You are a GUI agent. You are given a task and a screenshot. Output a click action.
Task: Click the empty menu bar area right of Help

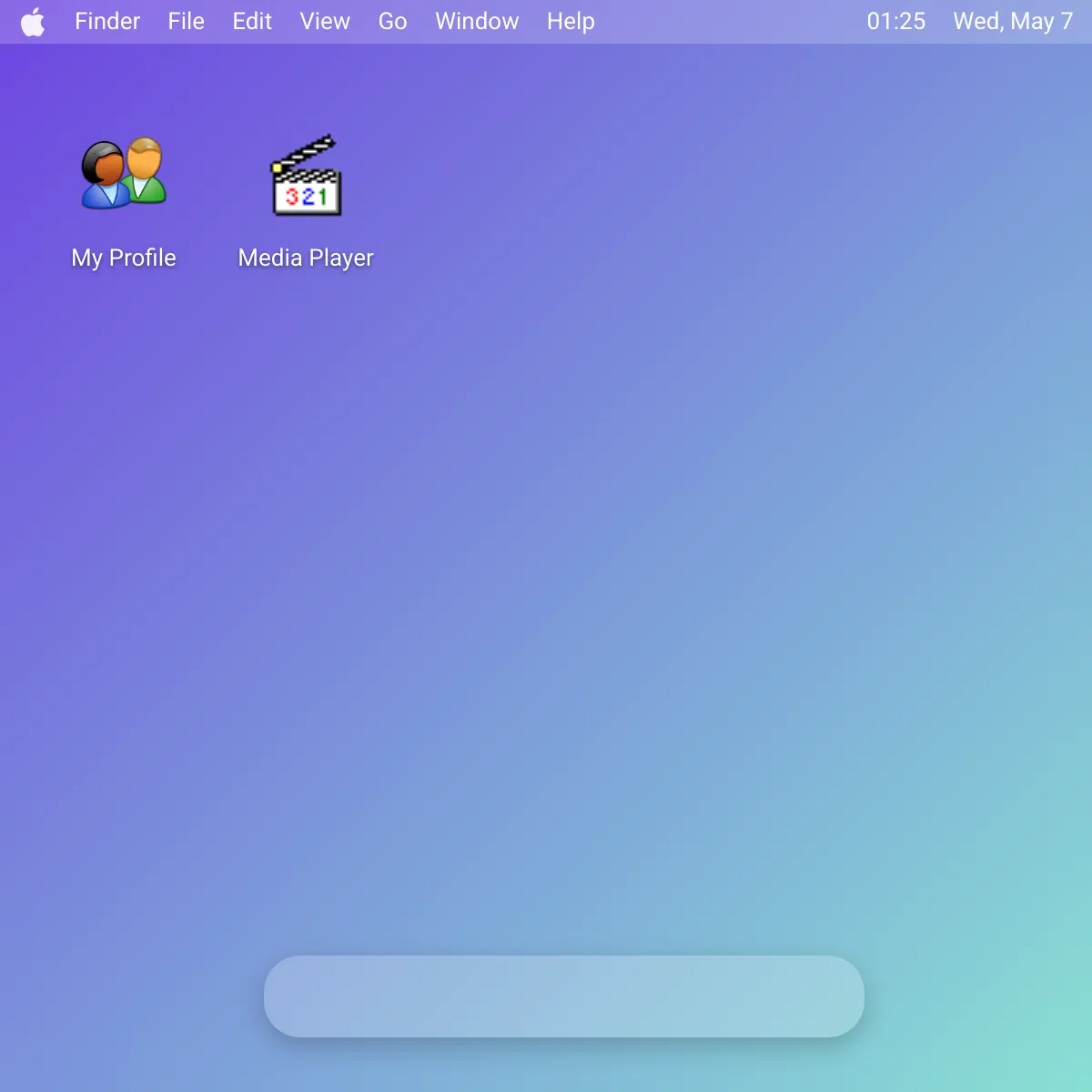point(728,22)
